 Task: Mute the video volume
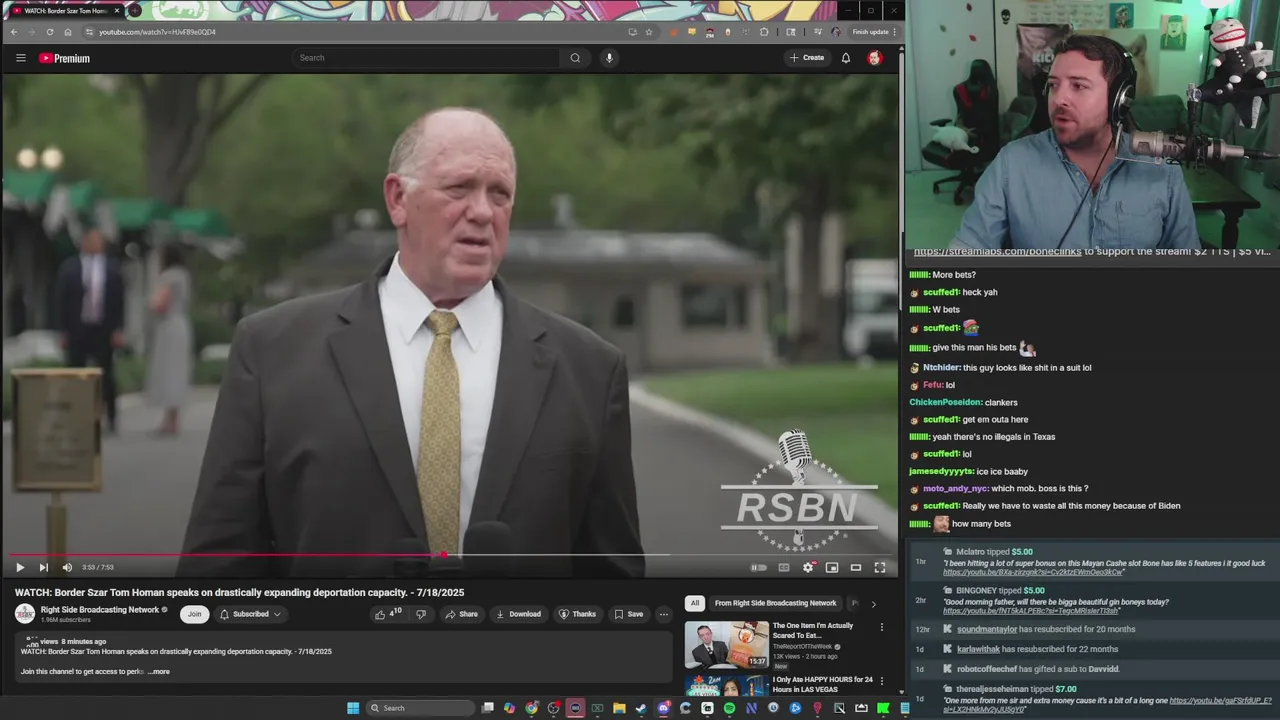(x=67, y=567)
